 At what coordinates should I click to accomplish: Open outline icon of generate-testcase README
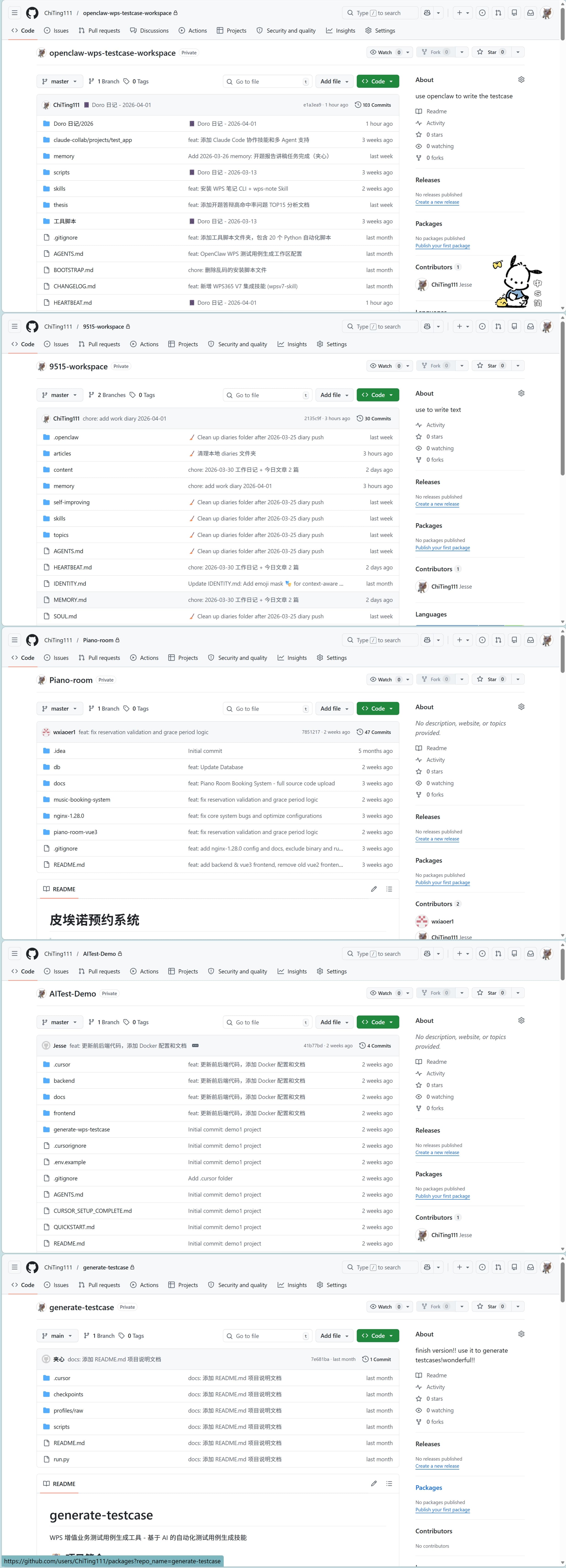(389, 1483)
